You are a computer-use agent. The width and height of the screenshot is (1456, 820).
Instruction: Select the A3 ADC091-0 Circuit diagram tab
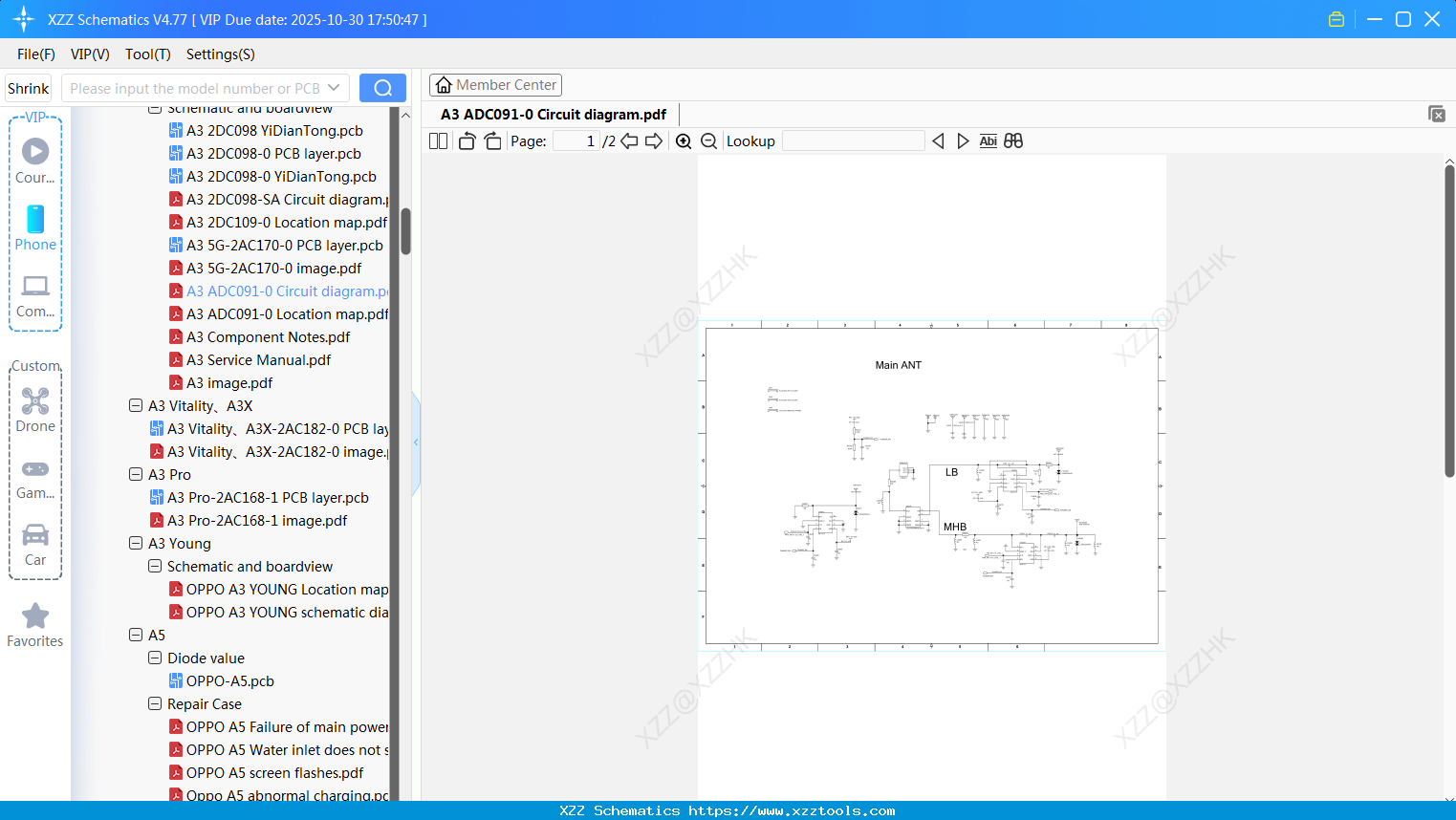tap(553, 114)
